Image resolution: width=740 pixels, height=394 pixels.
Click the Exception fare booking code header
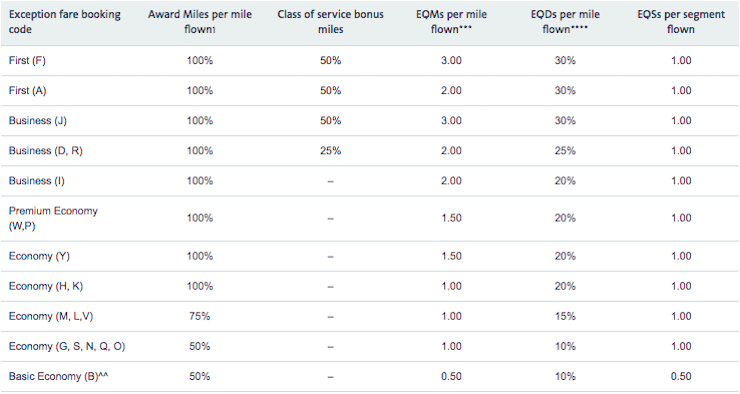click(x=65, y=22)
